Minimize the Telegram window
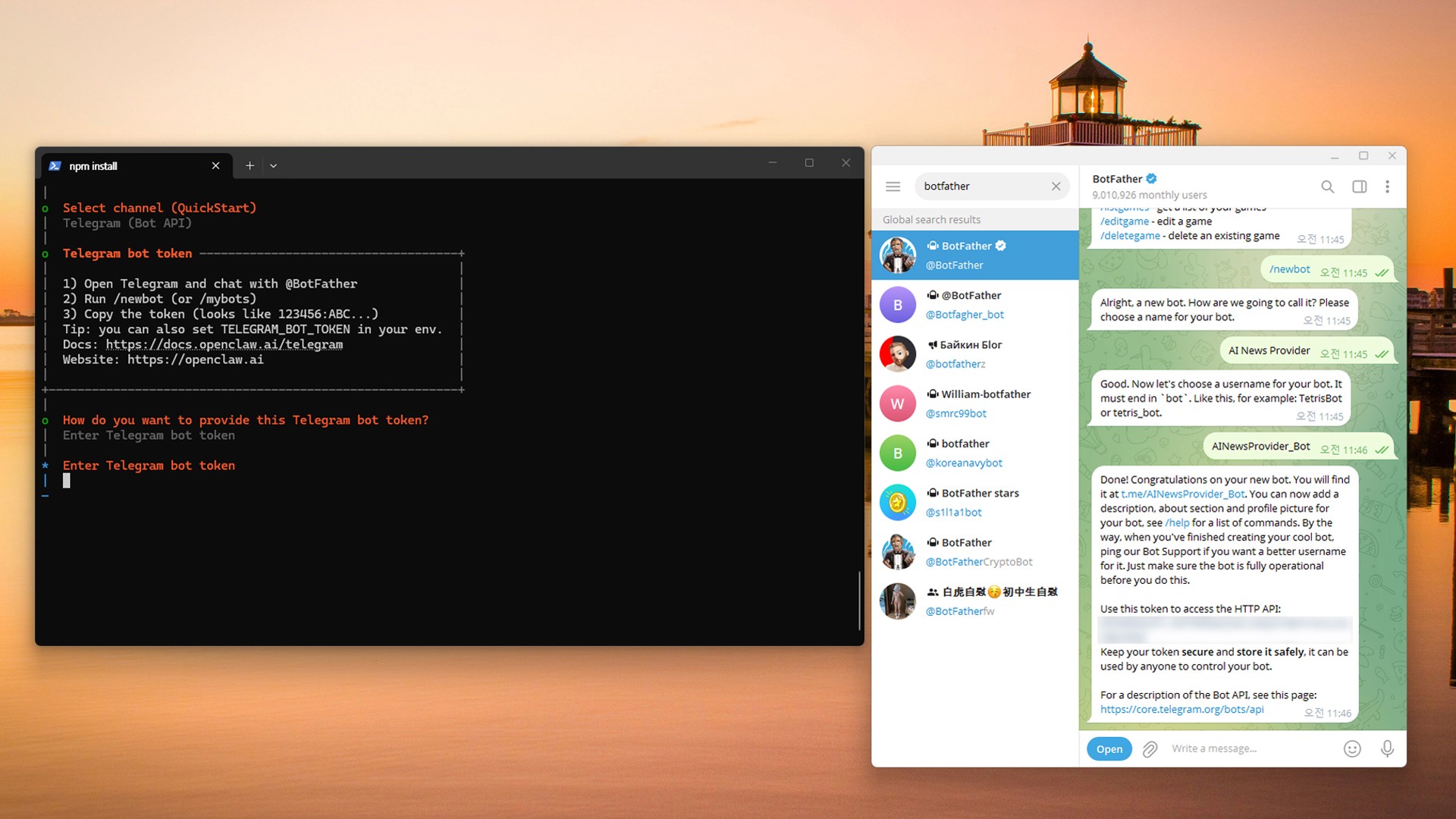 tap(1334, 156)
